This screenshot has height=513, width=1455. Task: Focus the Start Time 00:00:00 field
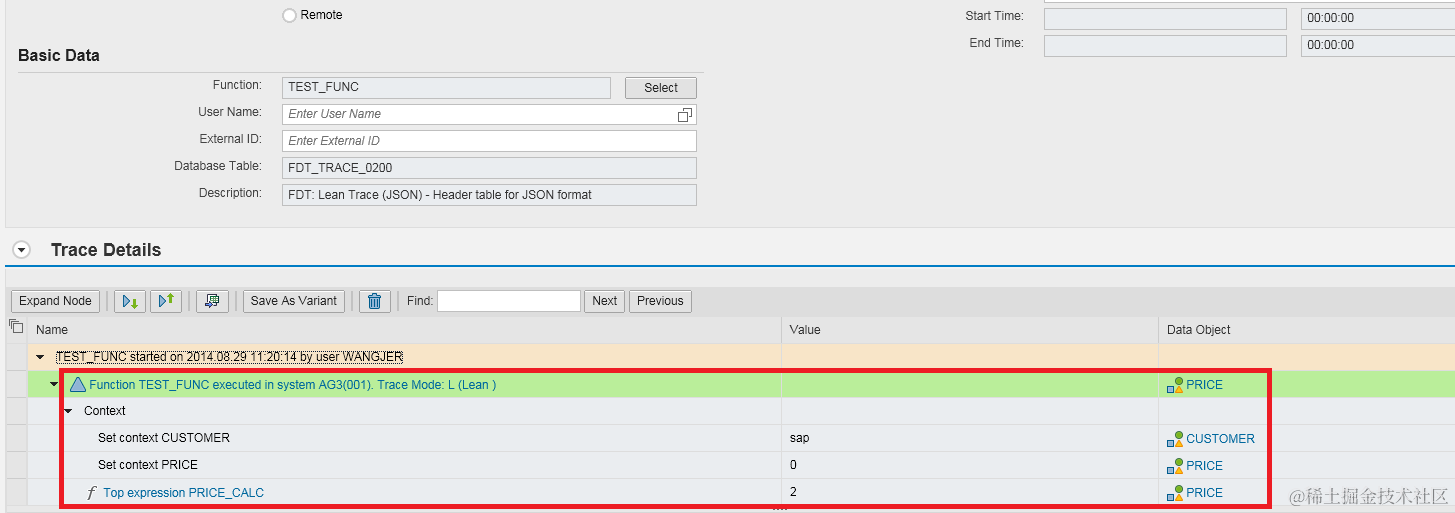(x=1378, y=18)
